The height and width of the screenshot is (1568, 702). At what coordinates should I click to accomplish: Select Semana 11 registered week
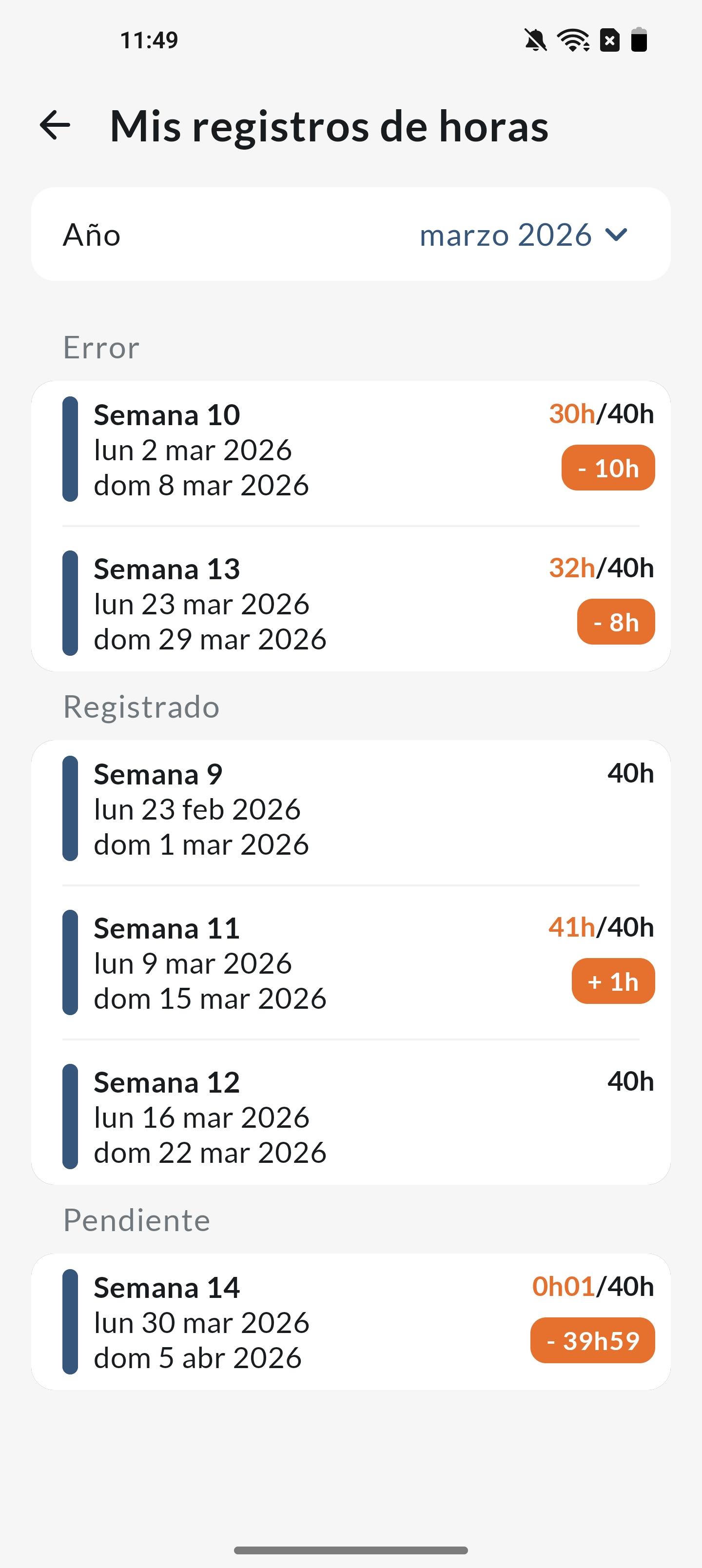click(x=210, y=962)
